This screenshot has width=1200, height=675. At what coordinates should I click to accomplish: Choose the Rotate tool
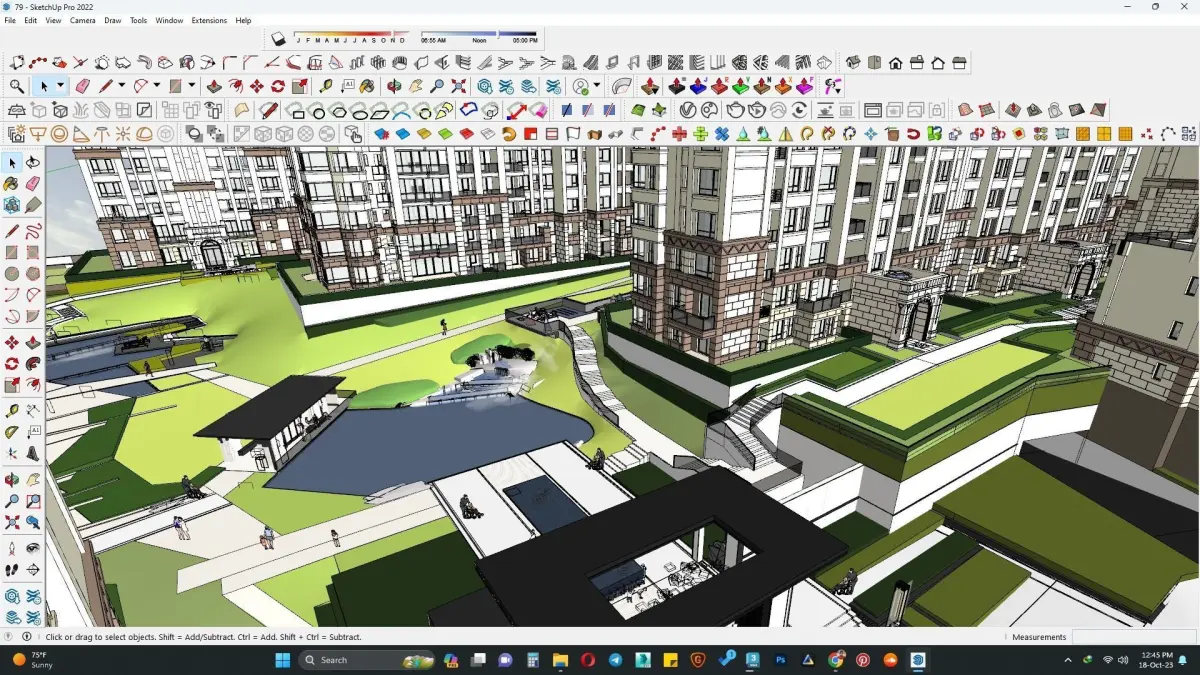pyautogui.click(x=278, y=86)
